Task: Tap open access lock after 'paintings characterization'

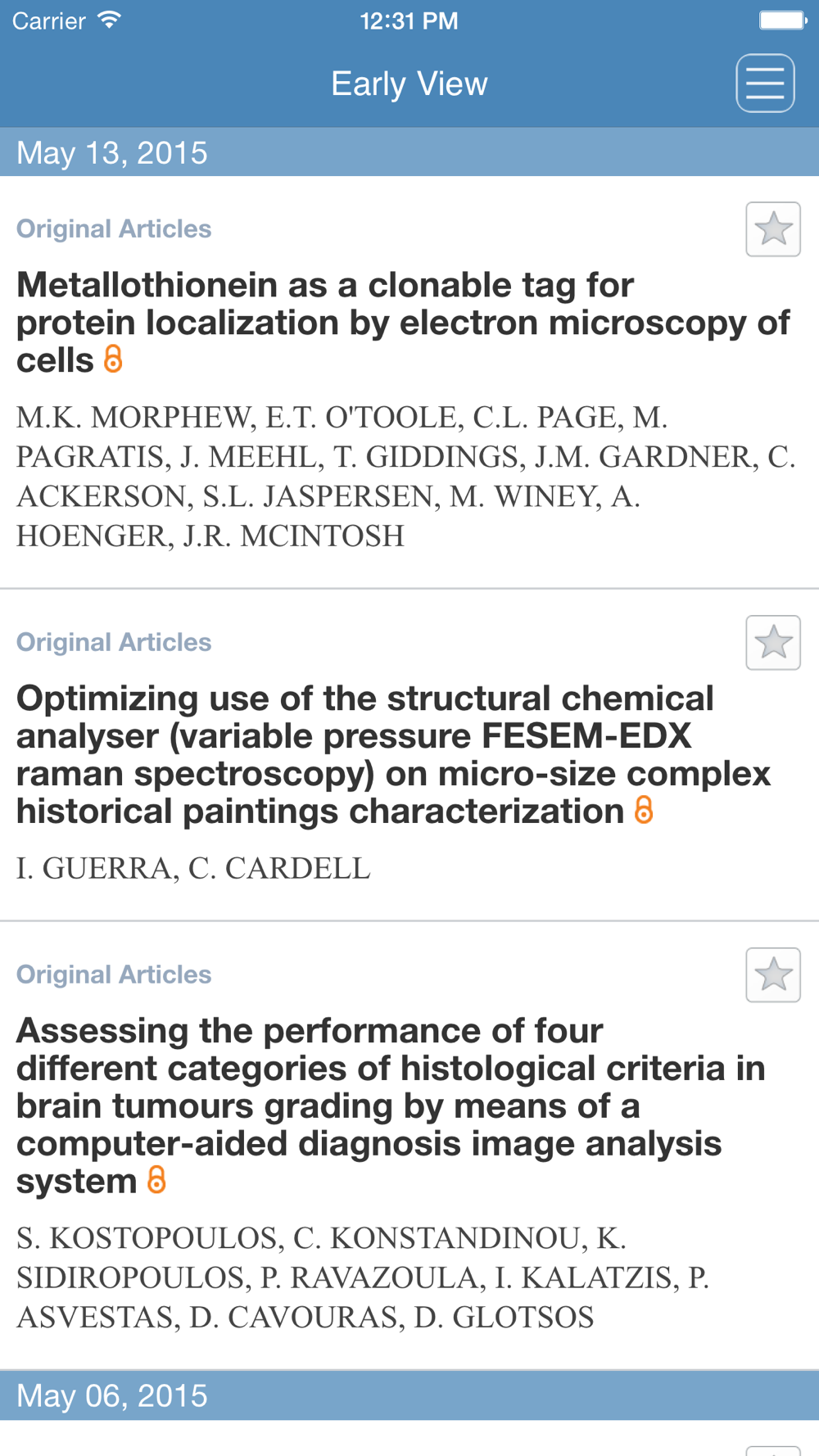Action: (644, 810)
